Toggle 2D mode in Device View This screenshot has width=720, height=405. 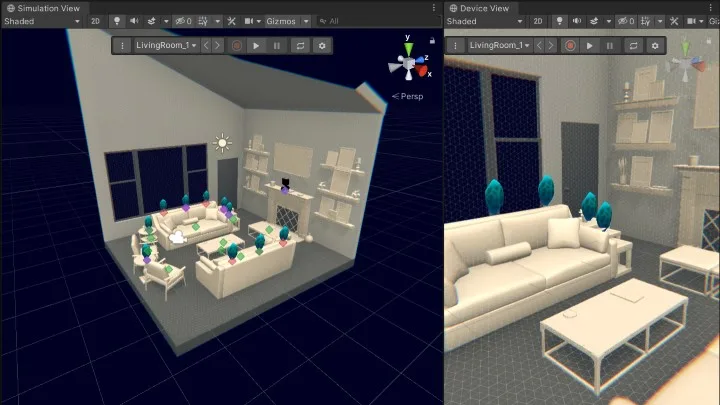[x=538, y=21]
